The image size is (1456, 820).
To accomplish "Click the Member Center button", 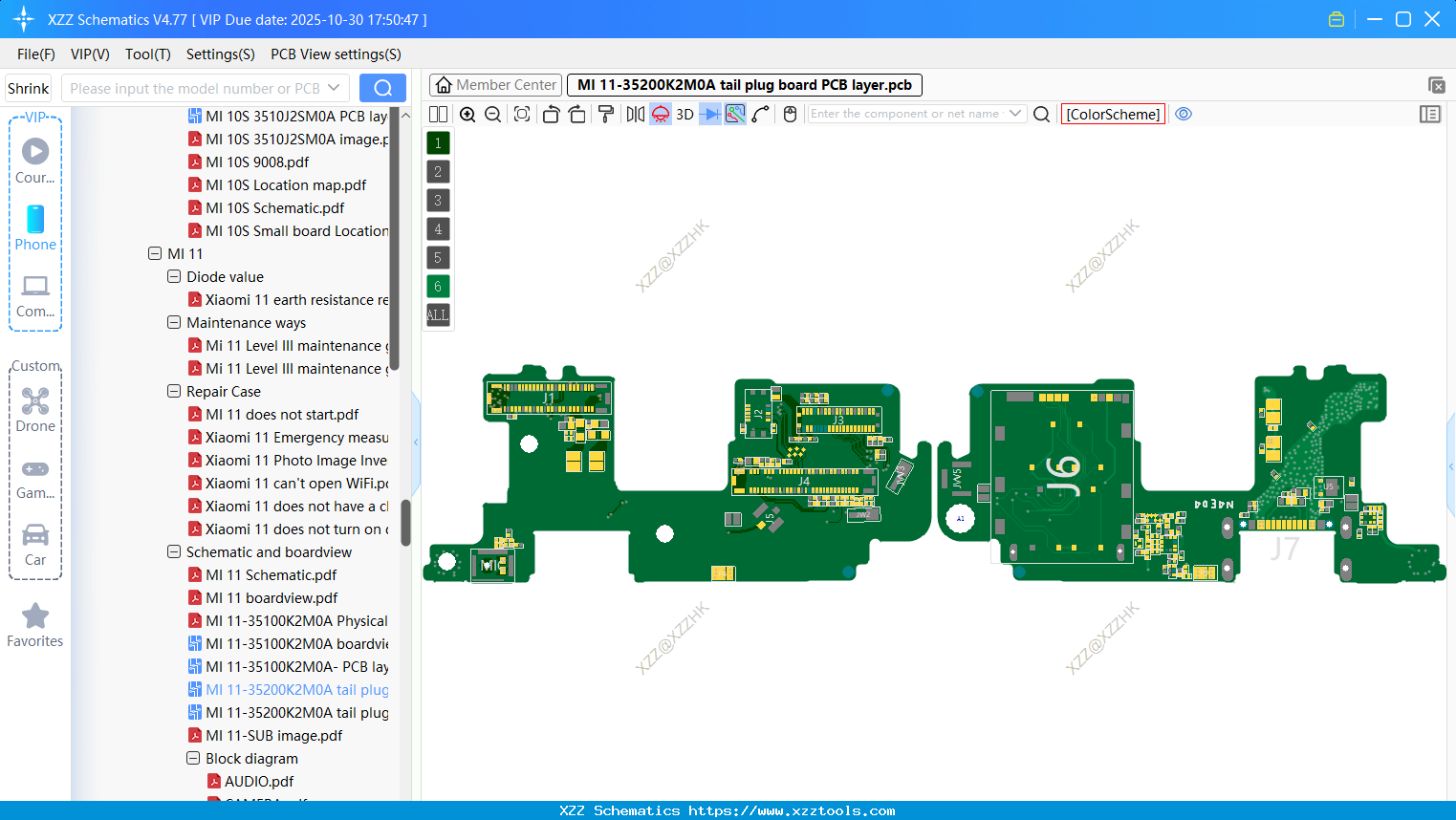I will 494,84.
